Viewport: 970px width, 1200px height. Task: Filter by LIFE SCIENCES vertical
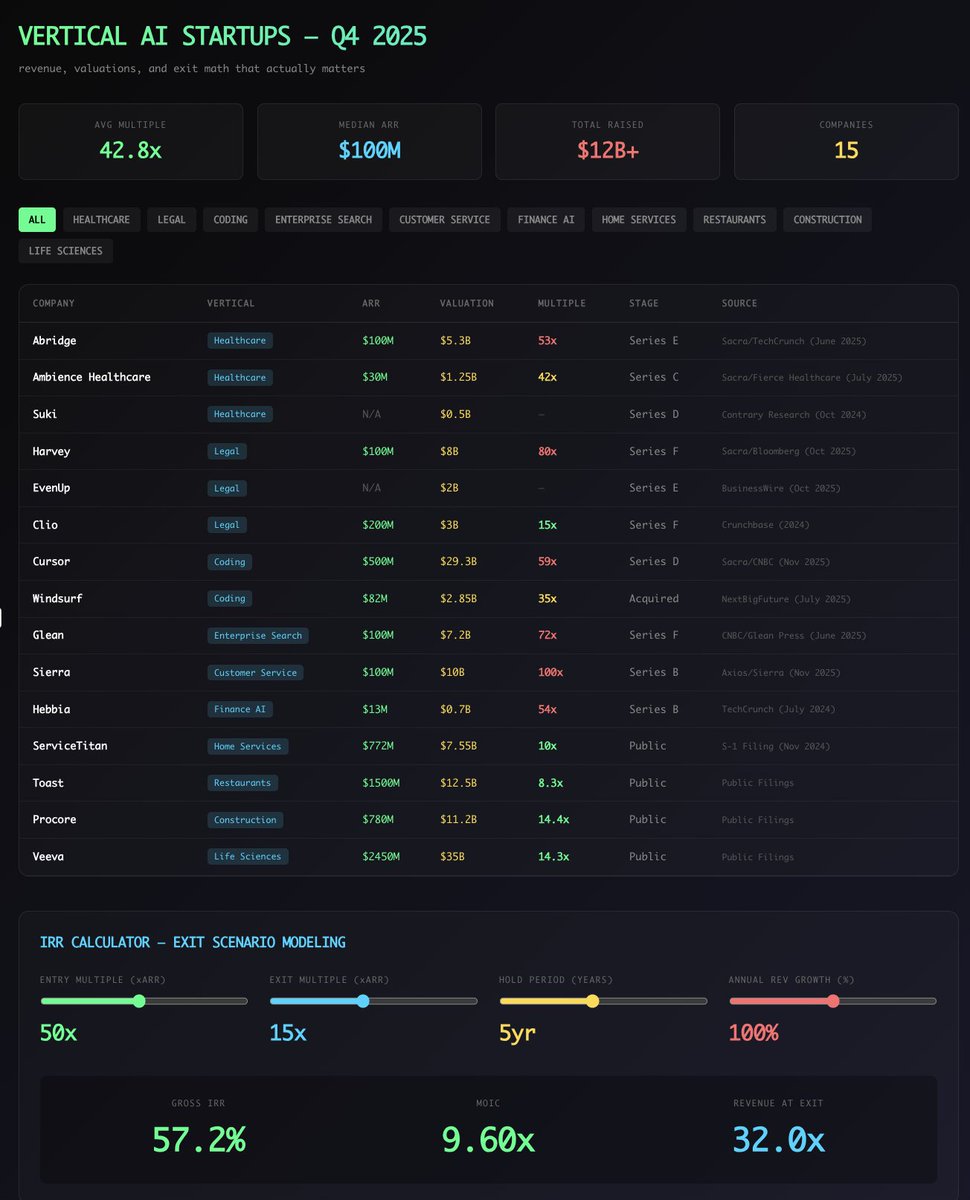pyautogui.click(x=66, y=251)
